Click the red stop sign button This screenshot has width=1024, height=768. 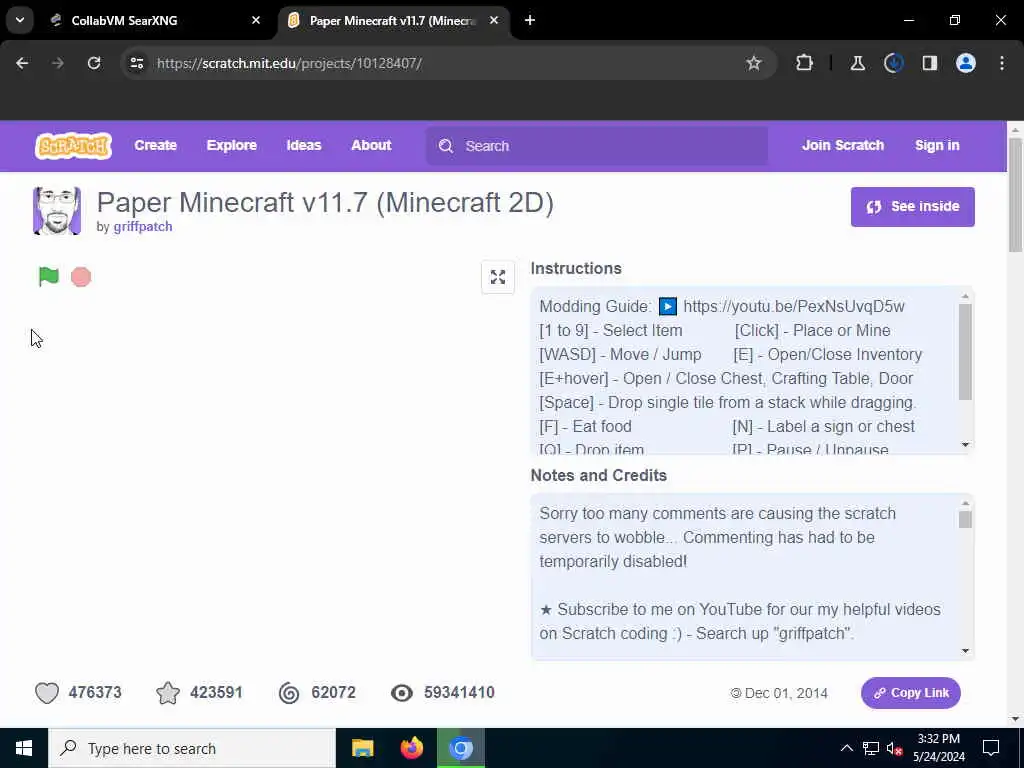(x=81, y=277)
